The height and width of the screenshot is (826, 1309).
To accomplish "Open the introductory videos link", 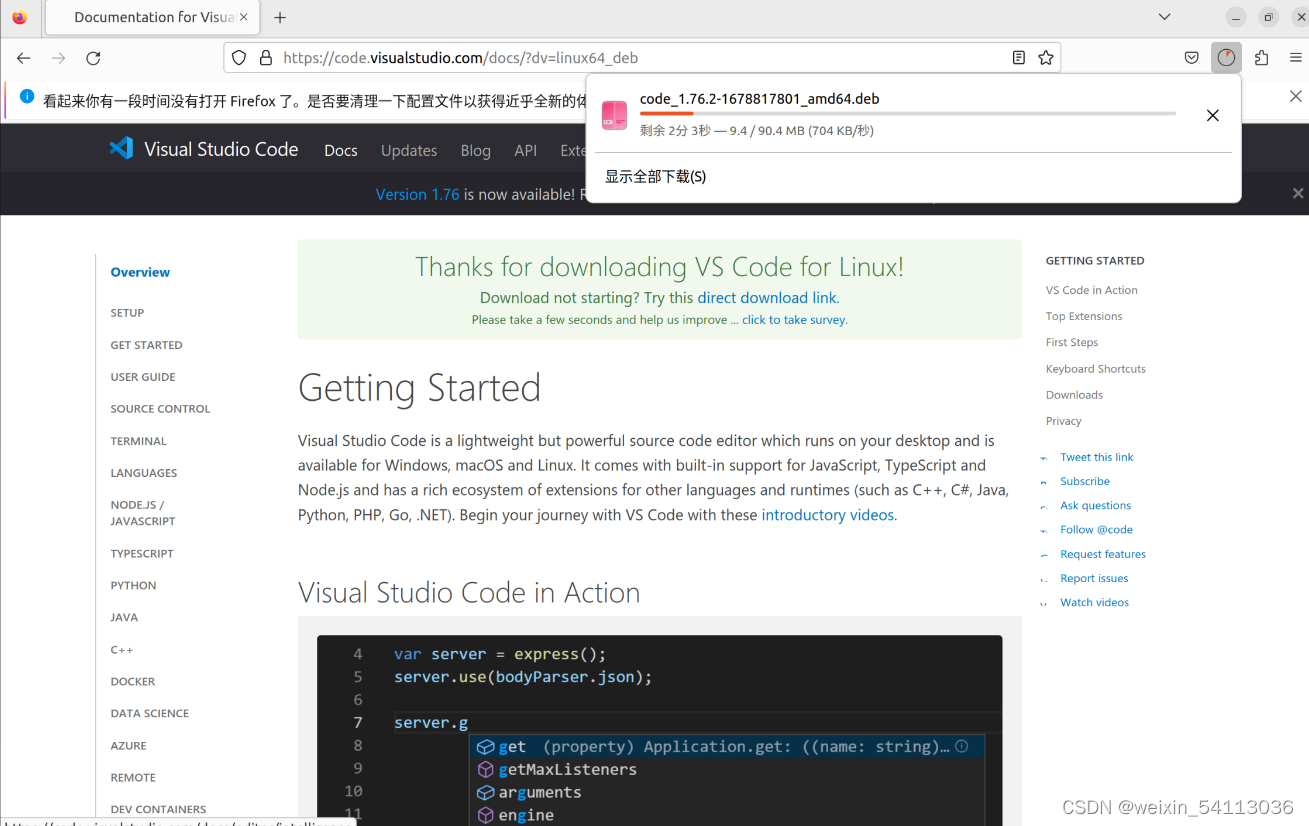I will 827,515.
